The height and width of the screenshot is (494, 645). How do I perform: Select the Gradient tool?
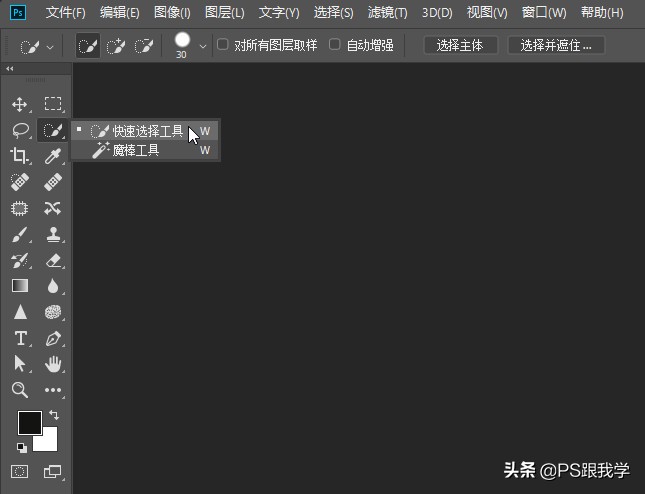point(20,286)
